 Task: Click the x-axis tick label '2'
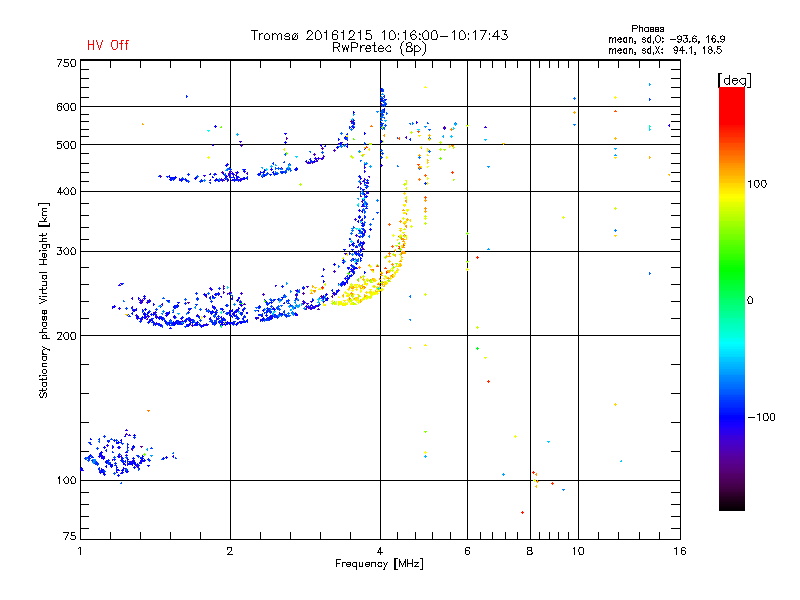[230, 551]
